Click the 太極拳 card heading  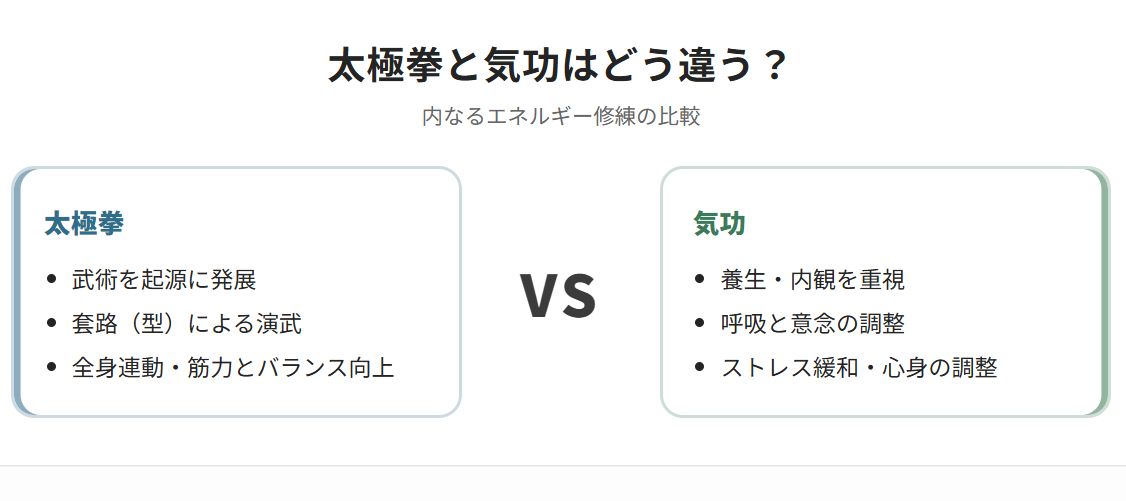point(84,224)
